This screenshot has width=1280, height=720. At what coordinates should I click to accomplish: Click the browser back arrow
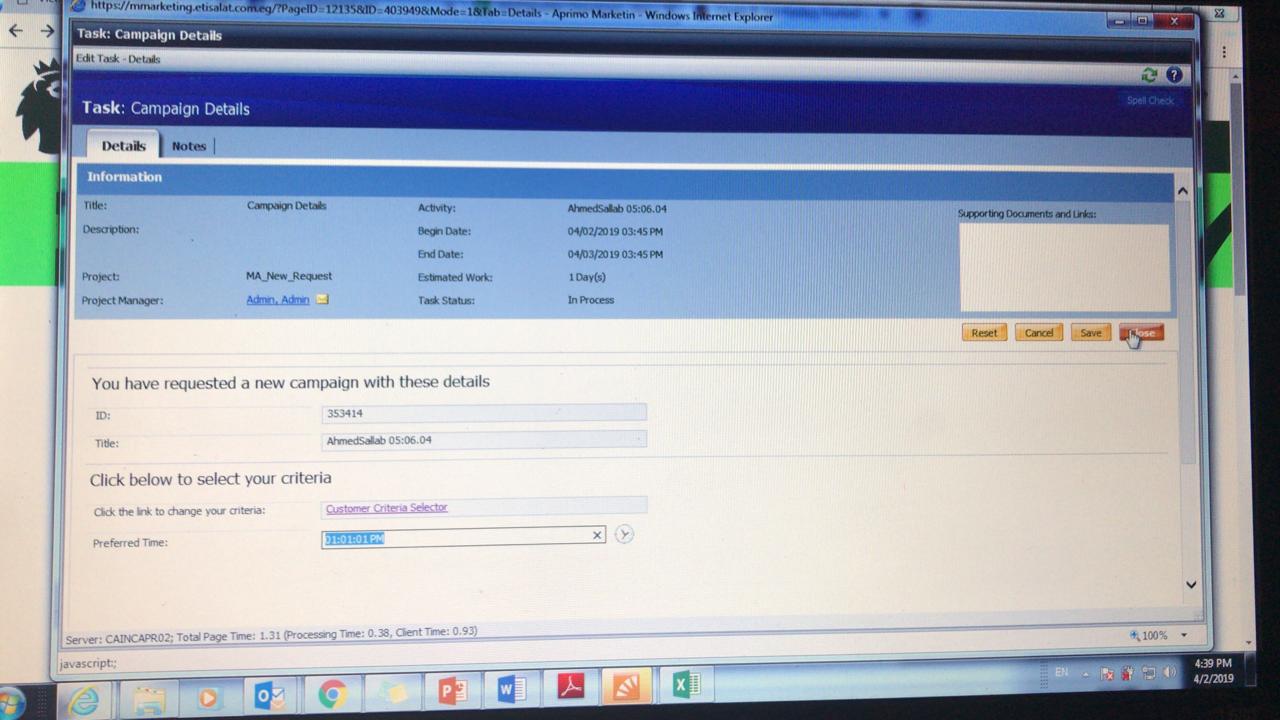click(15, 30)
